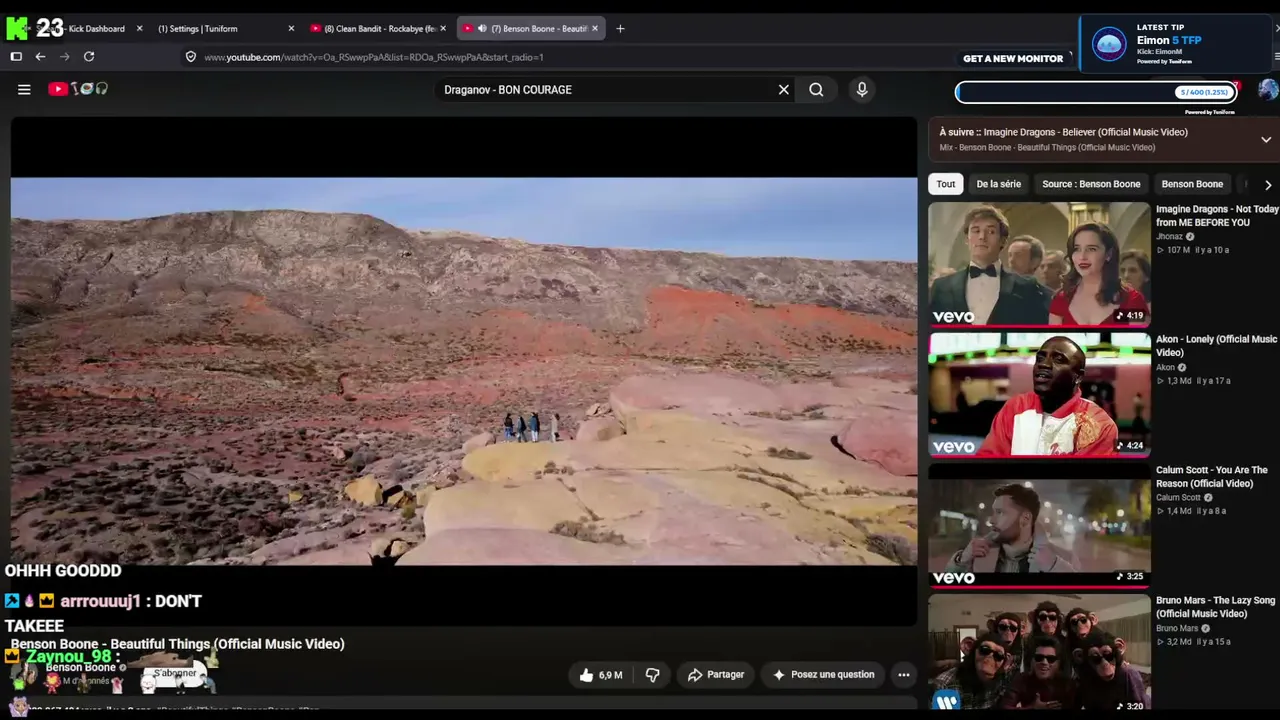Click the "À suivre :: Imagine Dragons - Believer" text
This screenshot has height=720, width=1280.
pyautogui.click(x=1063, y=132)
